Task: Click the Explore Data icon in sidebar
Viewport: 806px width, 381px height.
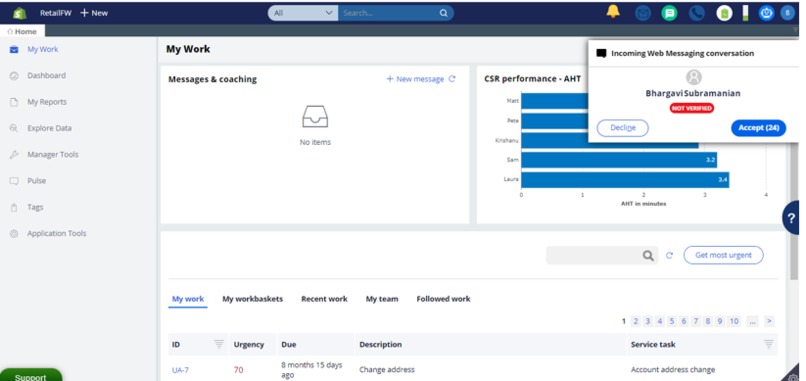Action: (14, 129)
